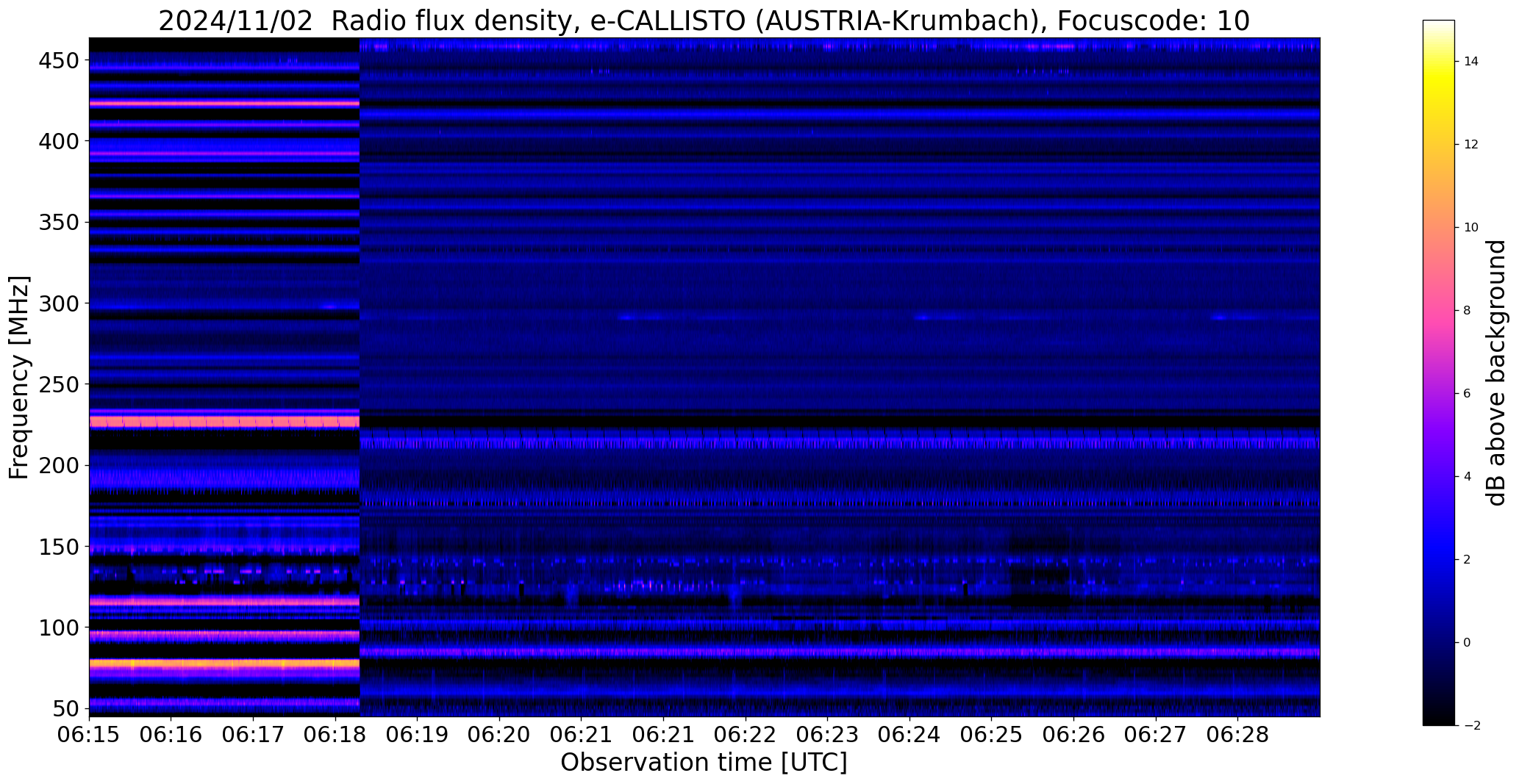Image resolution: width=1519 pixels, height=784 pixels.
Task: Click the time tick label 06:18
Action: pyautogui.click(x=335, y=735)
